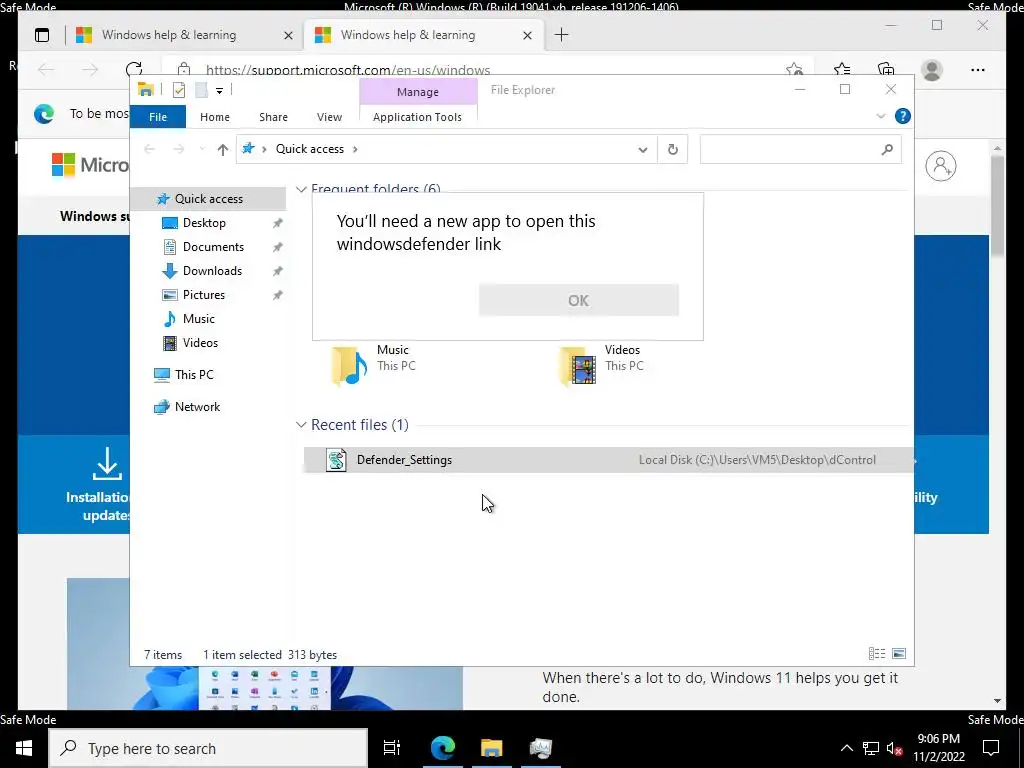The image size is (1024, 768).
Task: Open Edge Collections
Action: click(x=886, y=70)
